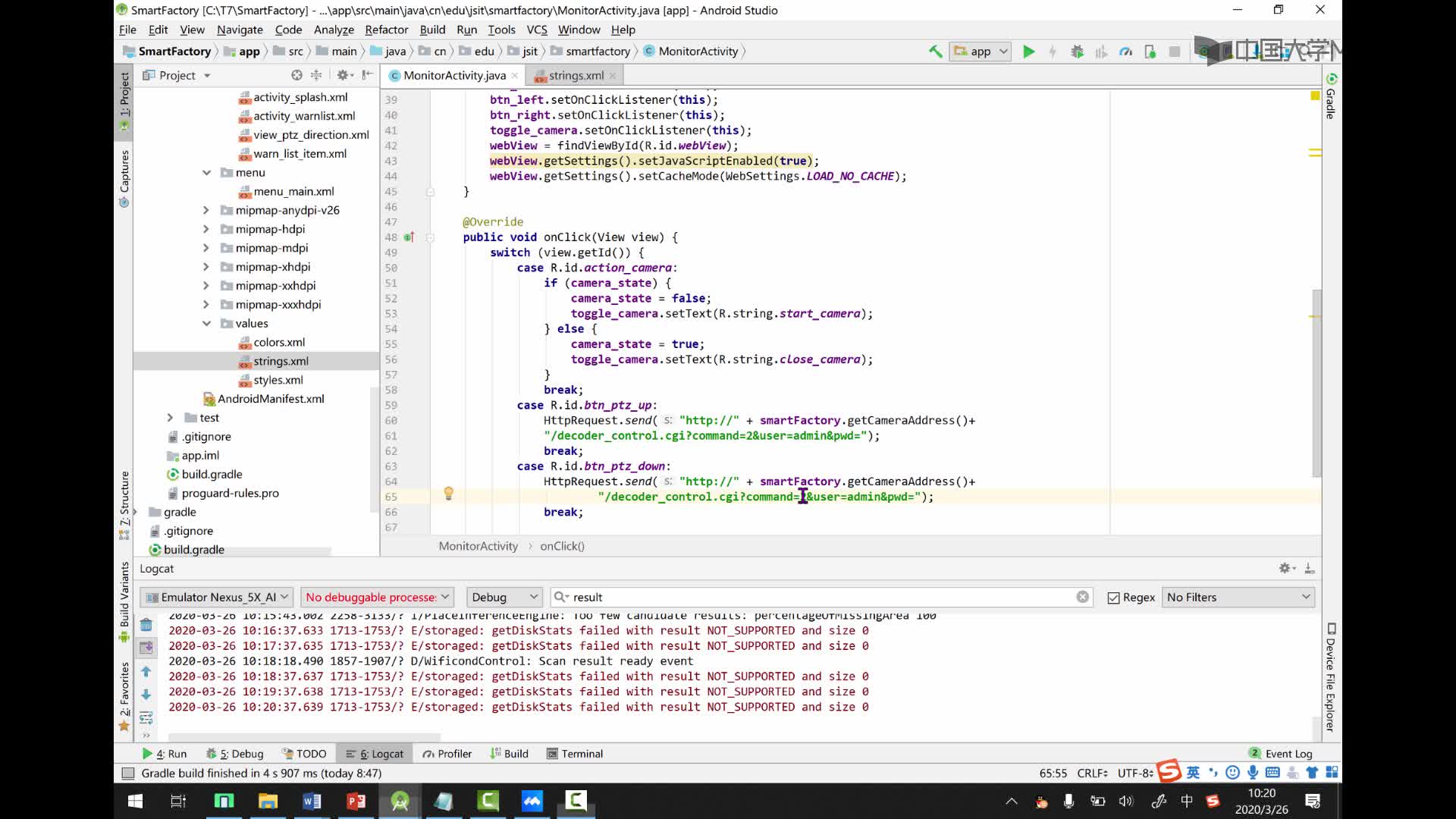Expand the test folder
The height and width of the screenshot is (819, 1456).
[170, 418]
